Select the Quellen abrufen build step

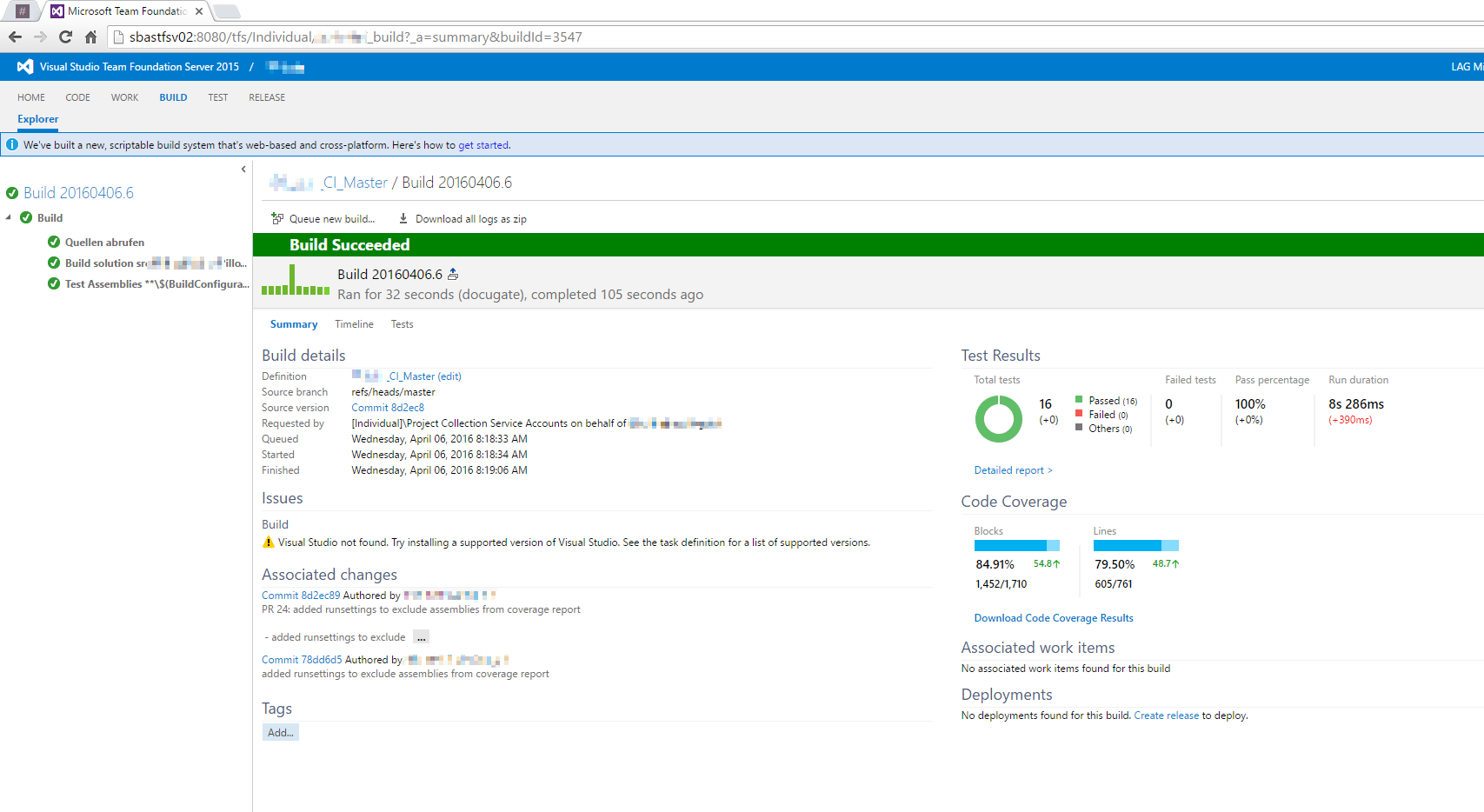104,243
